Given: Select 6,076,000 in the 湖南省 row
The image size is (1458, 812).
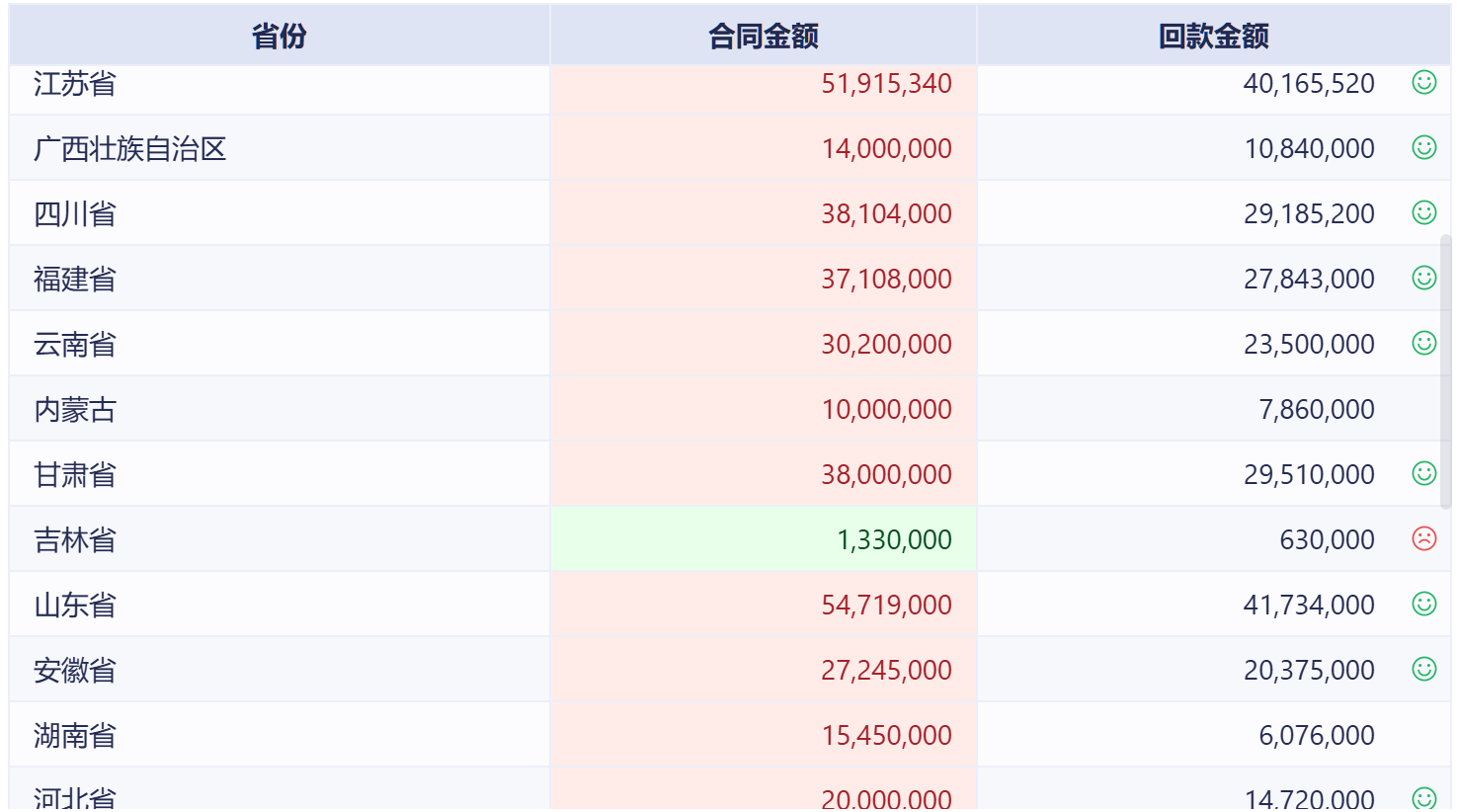Looking at the screenshot, I should tap(1316, 736).
